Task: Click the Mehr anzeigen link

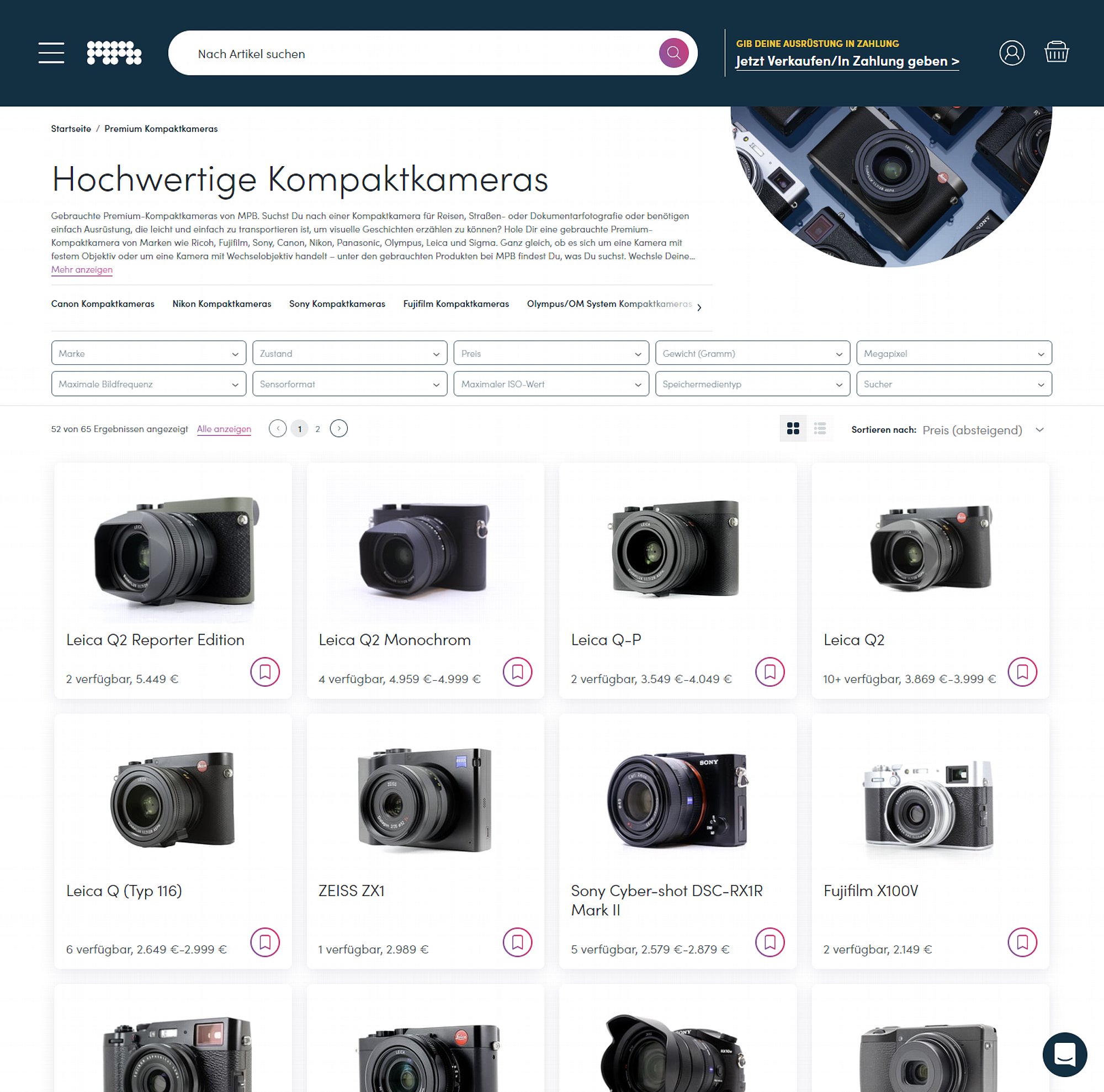Action: pyautogui.click(x=82, y=269)
